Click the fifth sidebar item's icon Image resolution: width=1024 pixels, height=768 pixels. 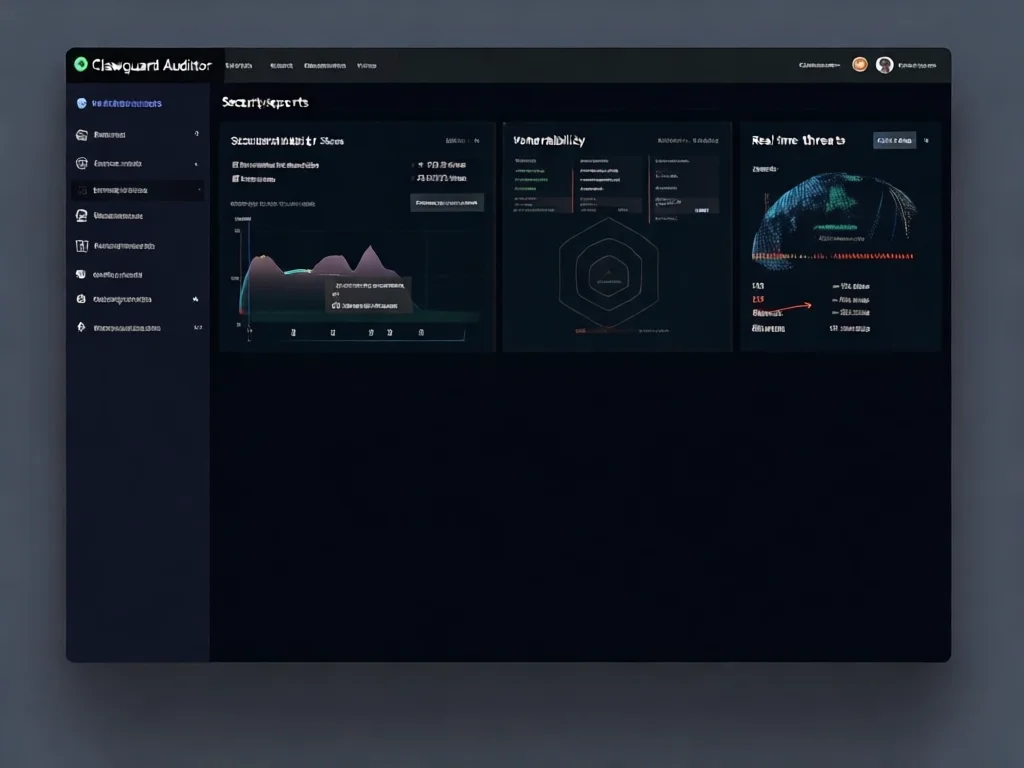tap(82, 215)
